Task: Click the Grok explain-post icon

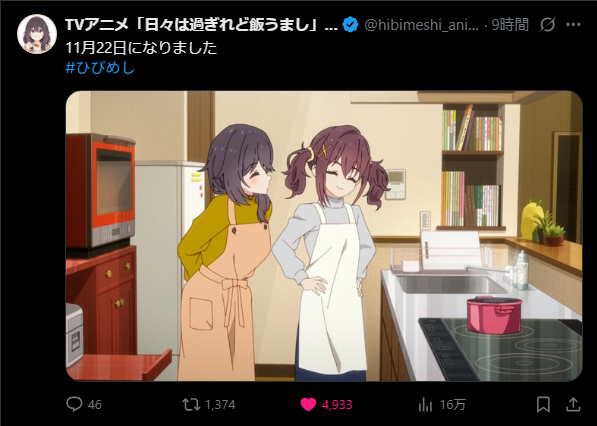Action: pos(548,25)
